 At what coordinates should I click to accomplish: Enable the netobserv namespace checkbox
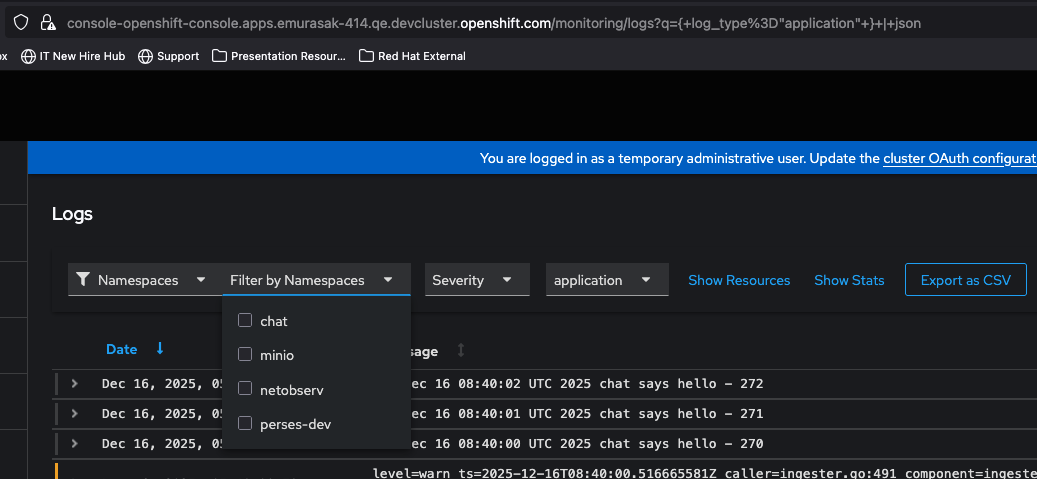tap(245, 389)
